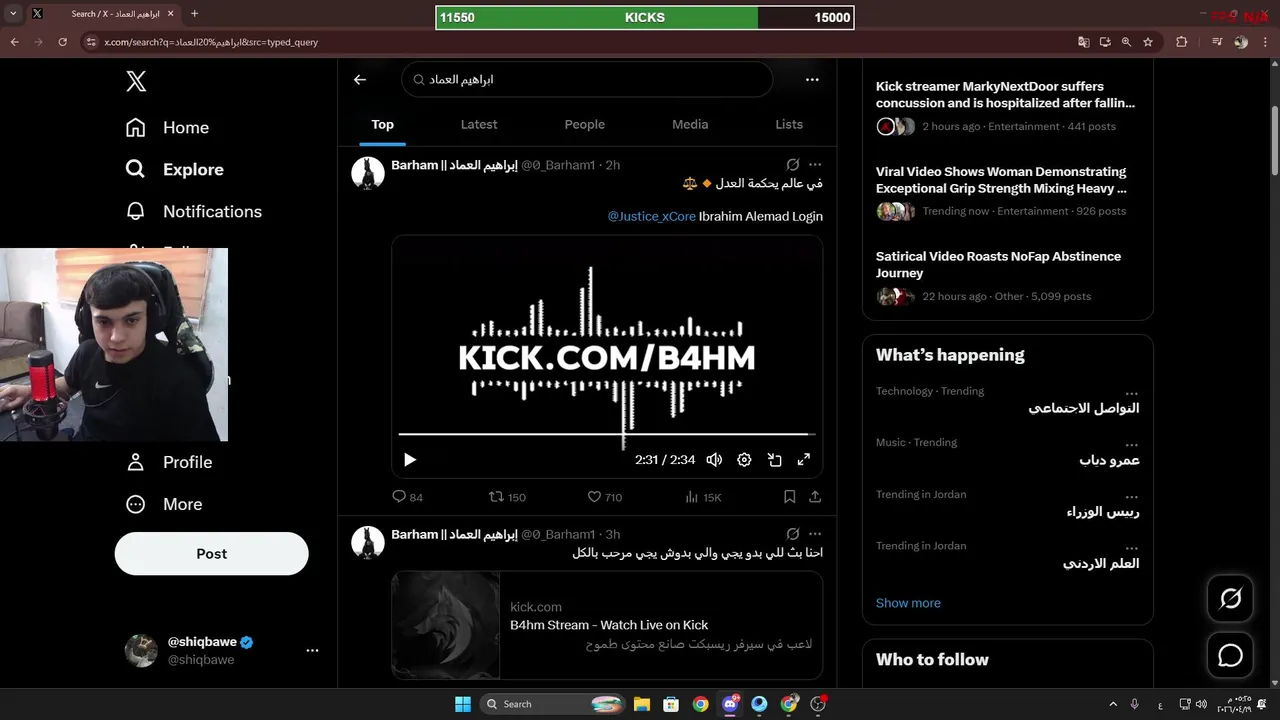Switch to the Latest tab
1280x720 pixels.
pos(479,125)
